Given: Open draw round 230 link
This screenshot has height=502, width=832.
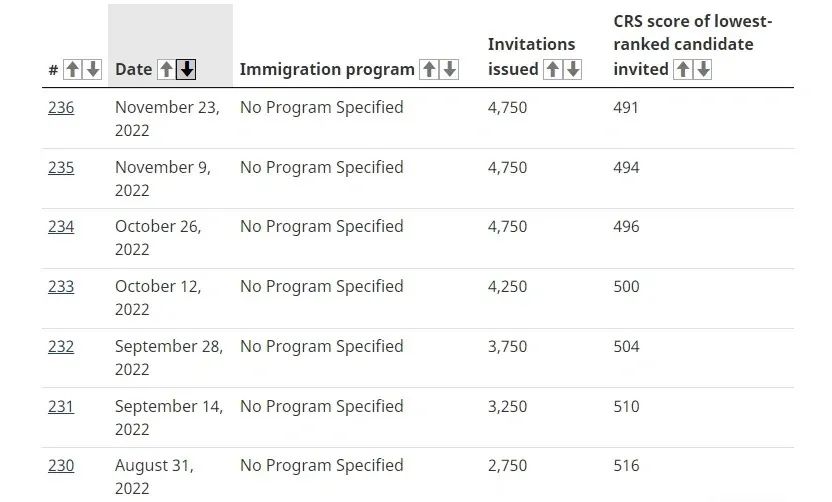Looking at the screenshot, I should (61, 465).
